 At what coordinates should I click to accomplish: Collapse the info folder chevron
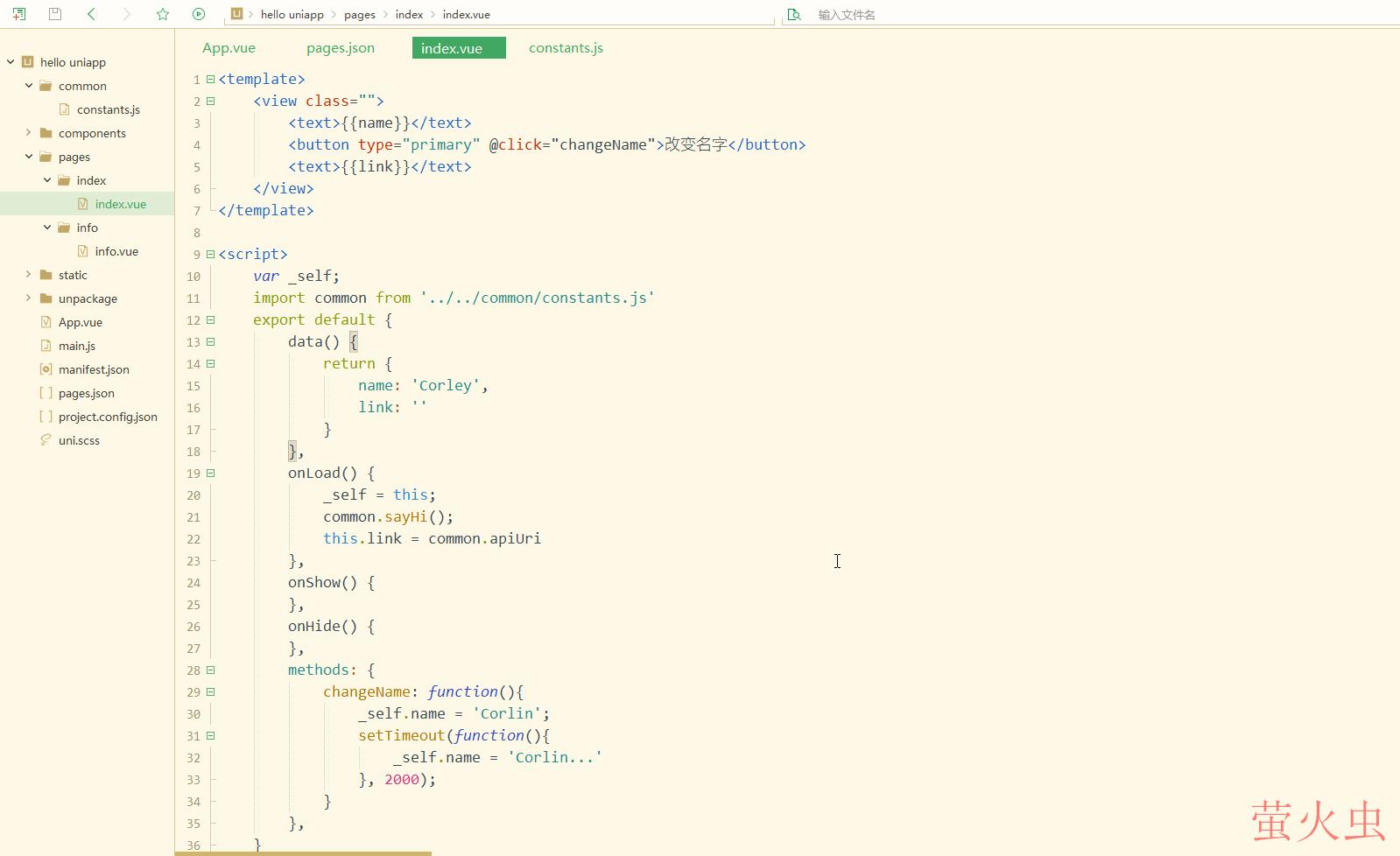pos(47,228)
